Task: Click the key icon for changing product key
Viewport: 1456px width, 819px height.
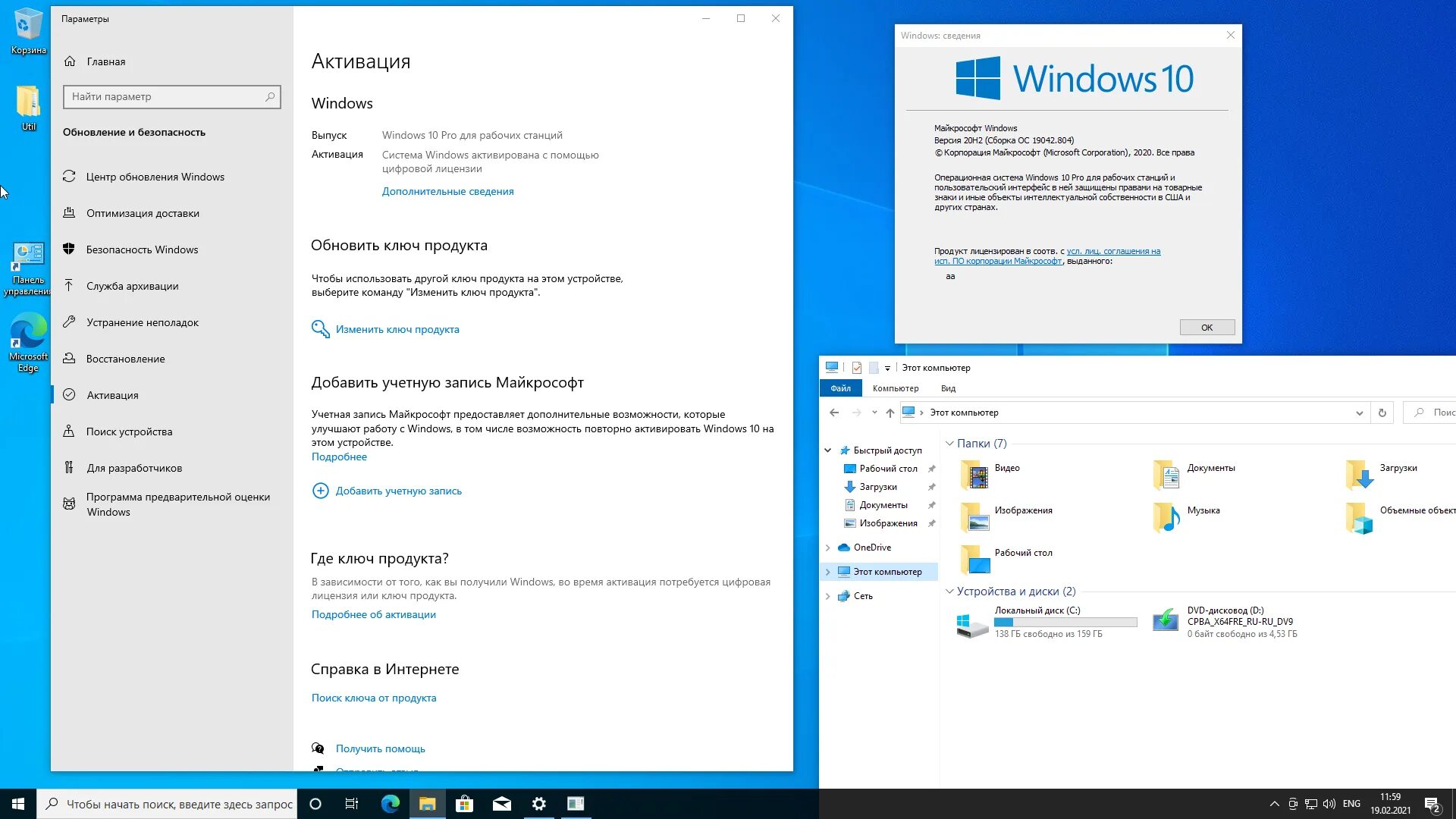Action: coord(320,329)
